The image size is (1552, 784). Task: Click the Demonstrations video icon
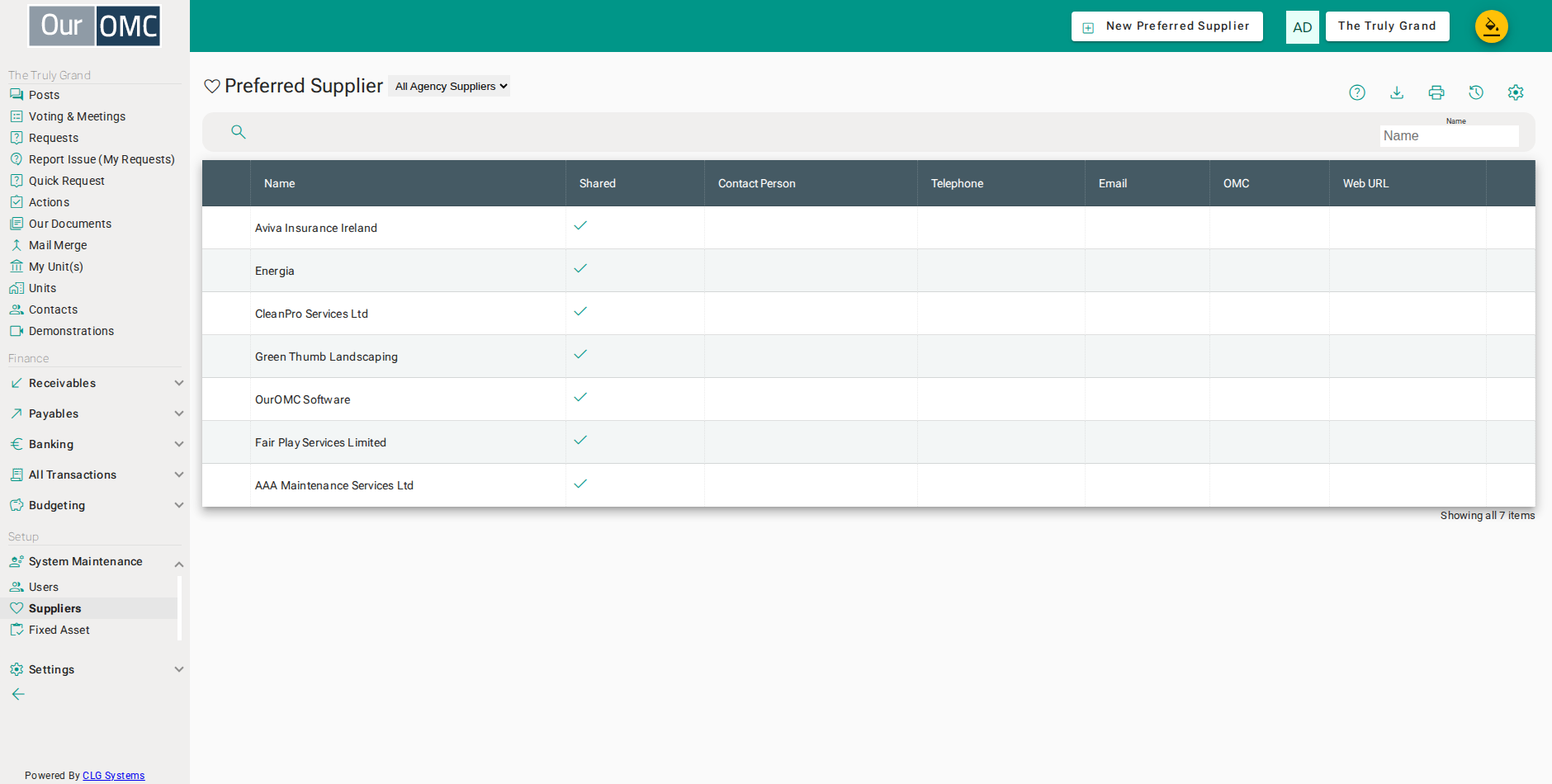pyautogui.click(x=17, y=331)
